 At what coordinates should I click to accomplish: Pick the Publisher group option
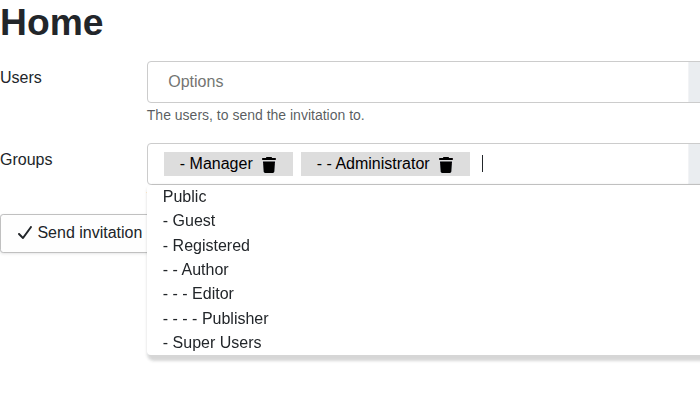(x=215, y=319)
